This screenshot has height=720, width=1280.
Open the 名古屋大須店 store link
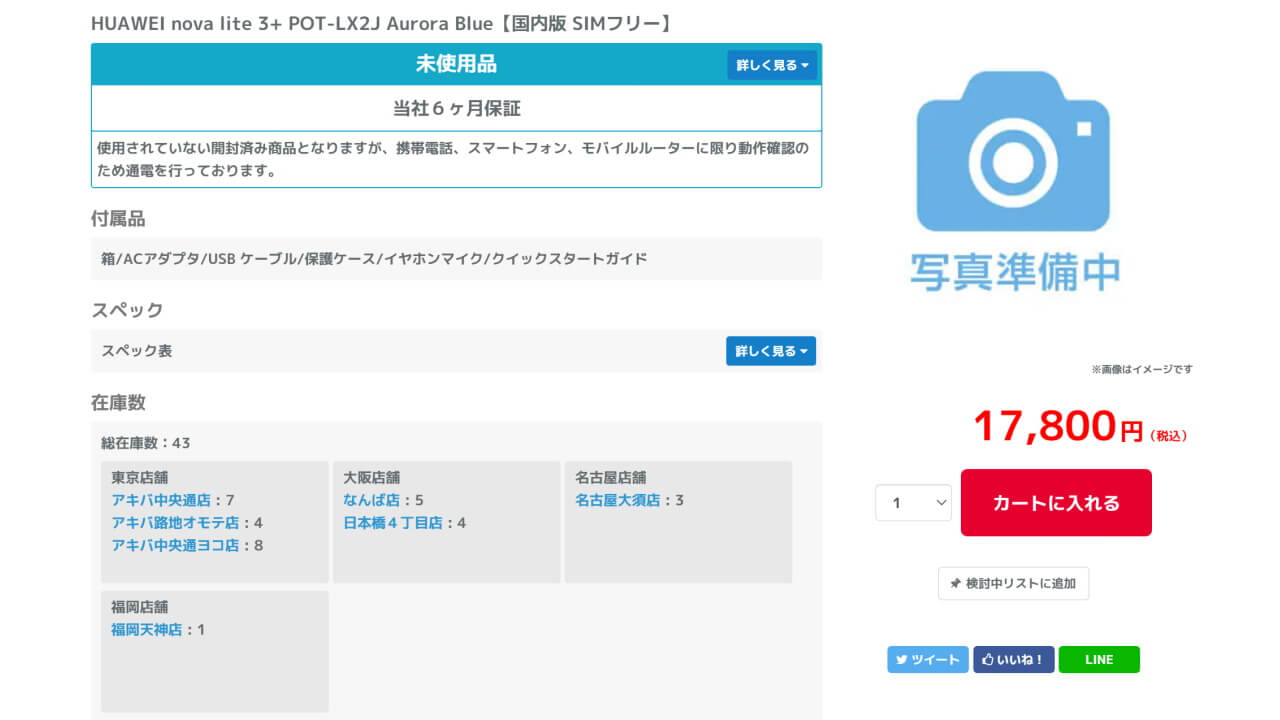617,500
